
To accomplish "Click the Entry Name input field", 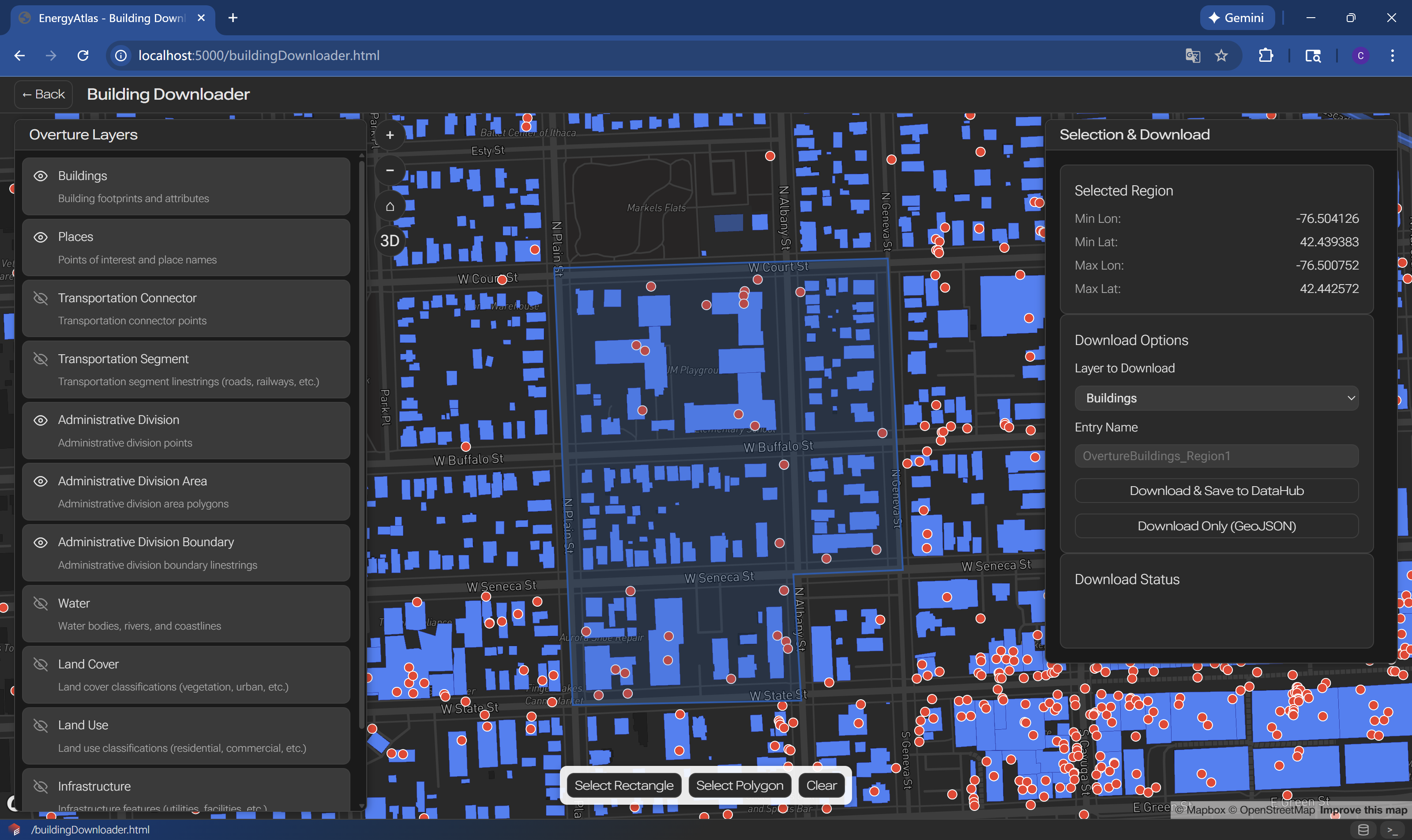I will click(x=1216, y=456).
